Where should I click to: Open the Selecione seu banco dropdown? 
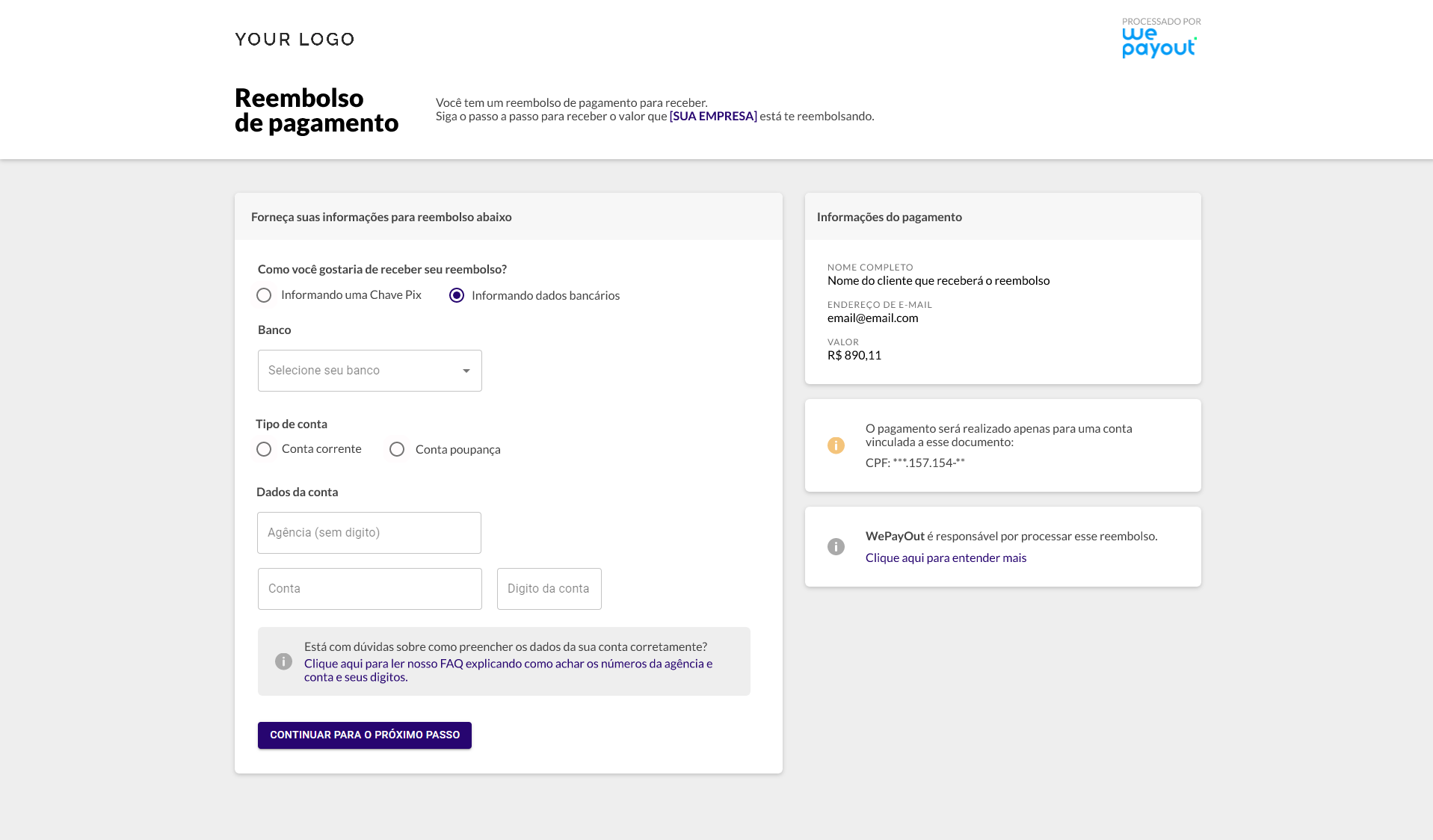(x=370, y=371)
